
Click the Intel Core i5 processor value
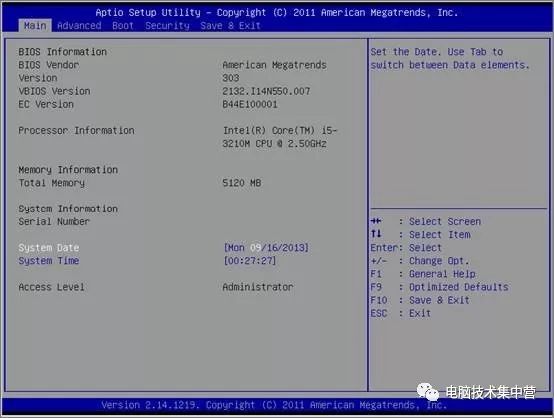[280, 137]
